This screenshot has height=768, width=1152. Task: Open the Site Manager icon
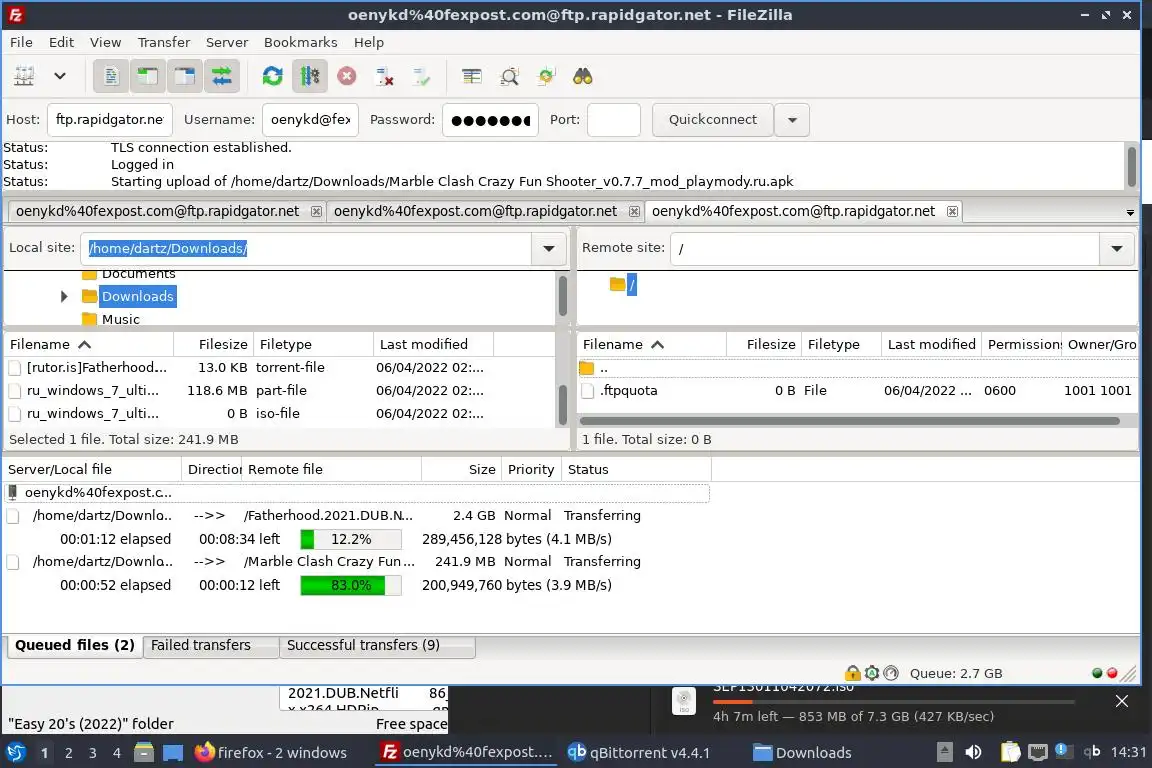tap(24, 76)
